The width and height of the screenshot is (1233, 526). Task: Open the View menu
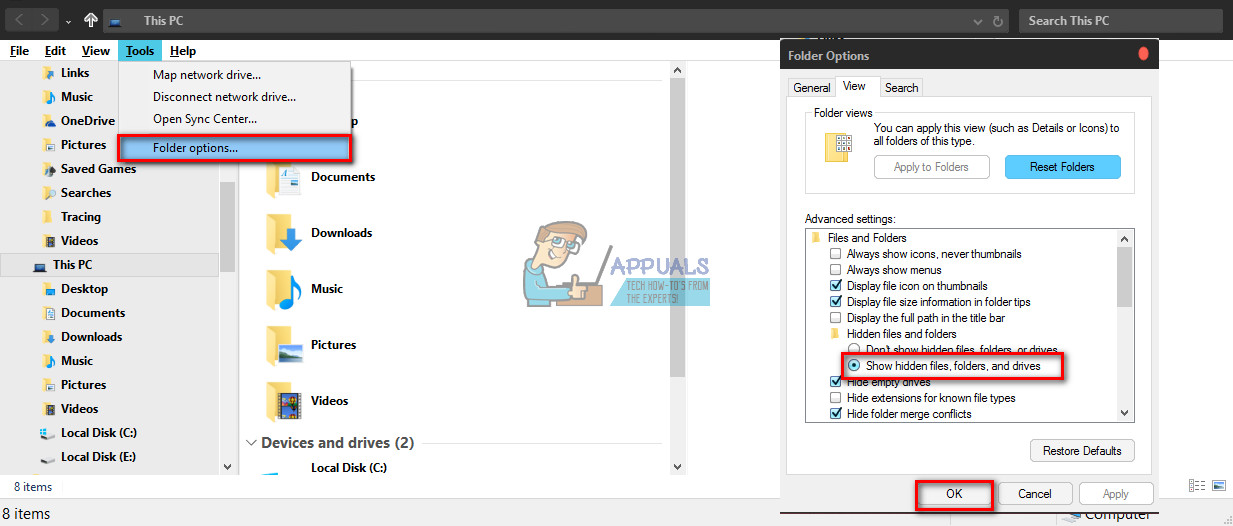pos(96,51)
